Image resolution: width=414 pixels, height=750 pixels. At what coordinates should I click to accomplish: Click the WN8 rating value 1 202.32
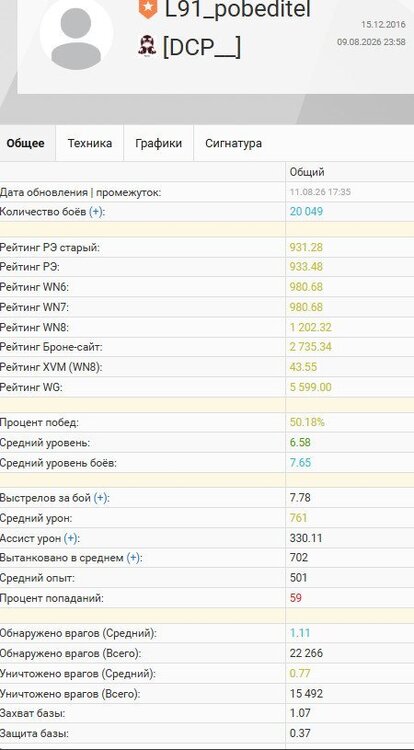[x=311, y=328]
